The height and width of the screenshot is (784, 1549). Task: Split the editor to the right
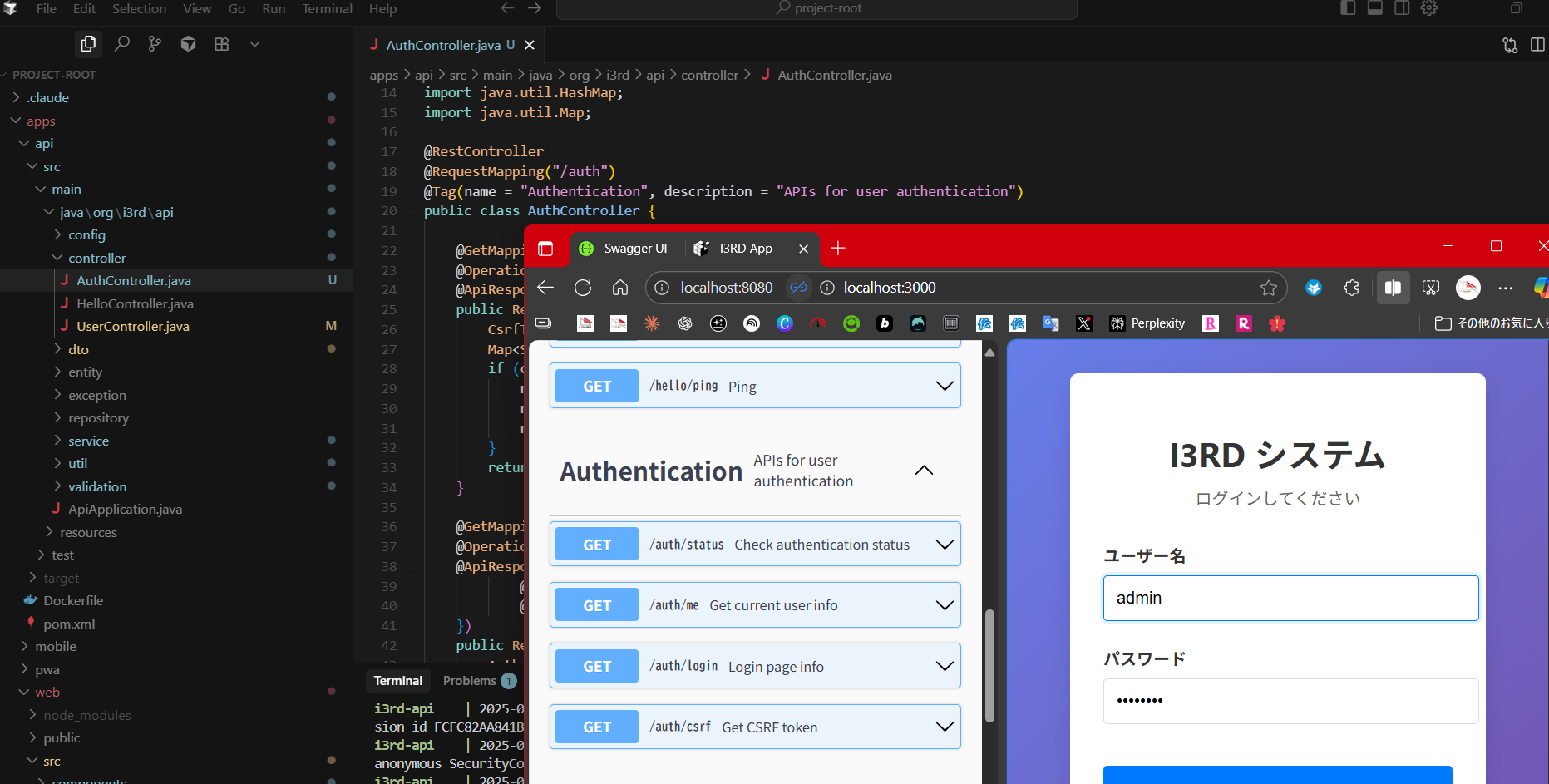1537,45
